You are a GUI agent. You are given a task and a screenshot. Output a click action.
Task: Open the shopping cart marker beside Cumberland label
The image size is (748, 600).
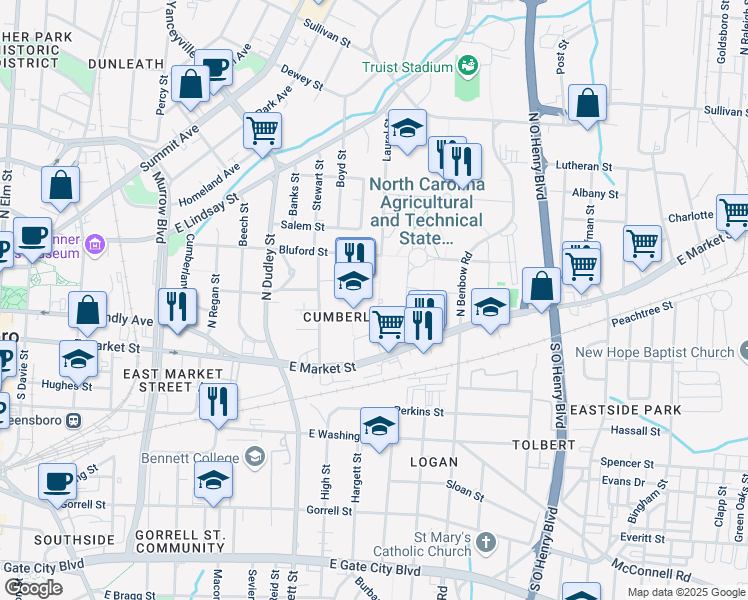click(x=387, y=329)
